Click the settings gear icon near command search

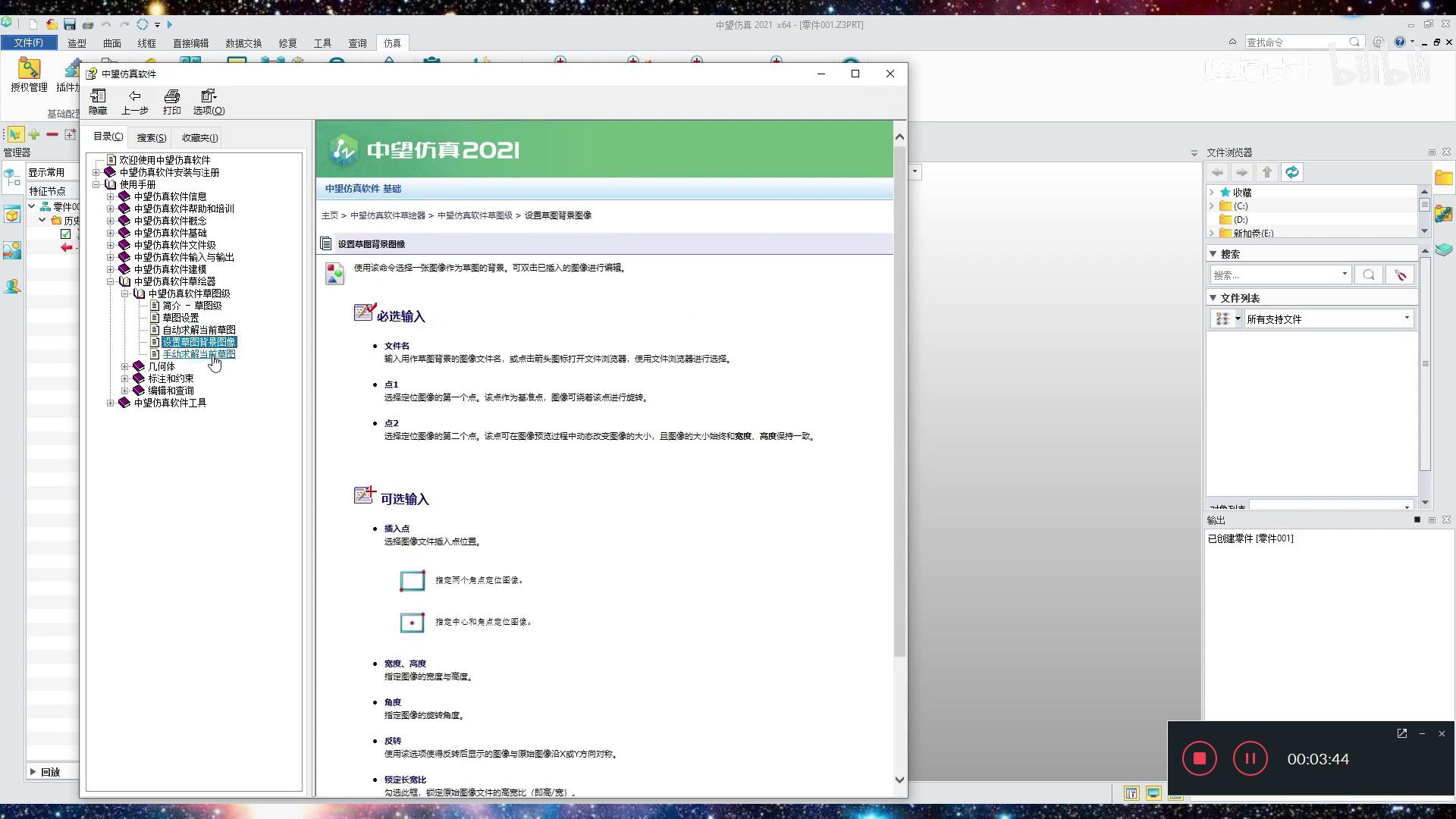pos(1378,42)
